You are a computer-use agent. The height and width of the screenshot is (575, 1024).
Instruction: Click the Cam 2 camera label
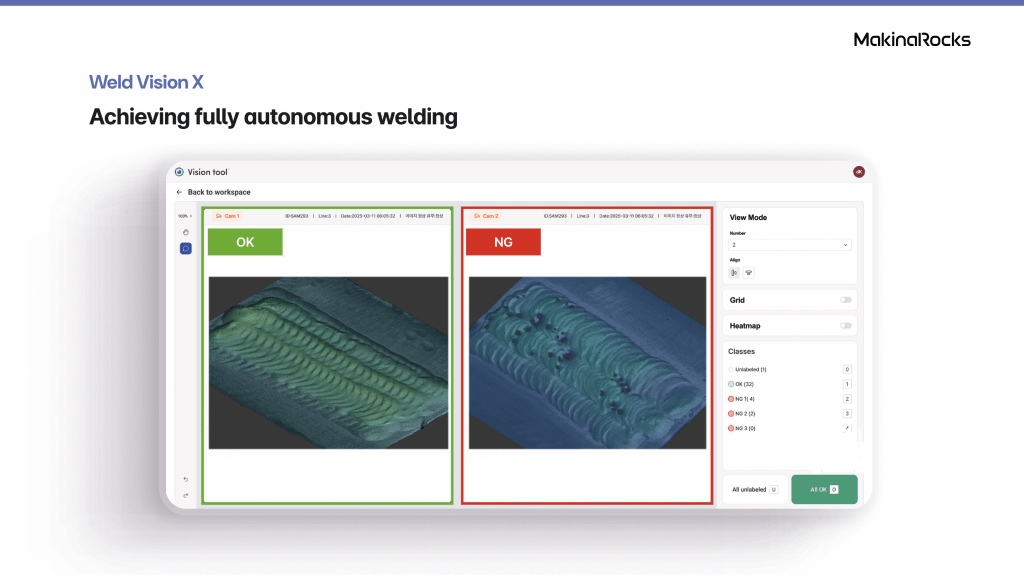point(486,216)
